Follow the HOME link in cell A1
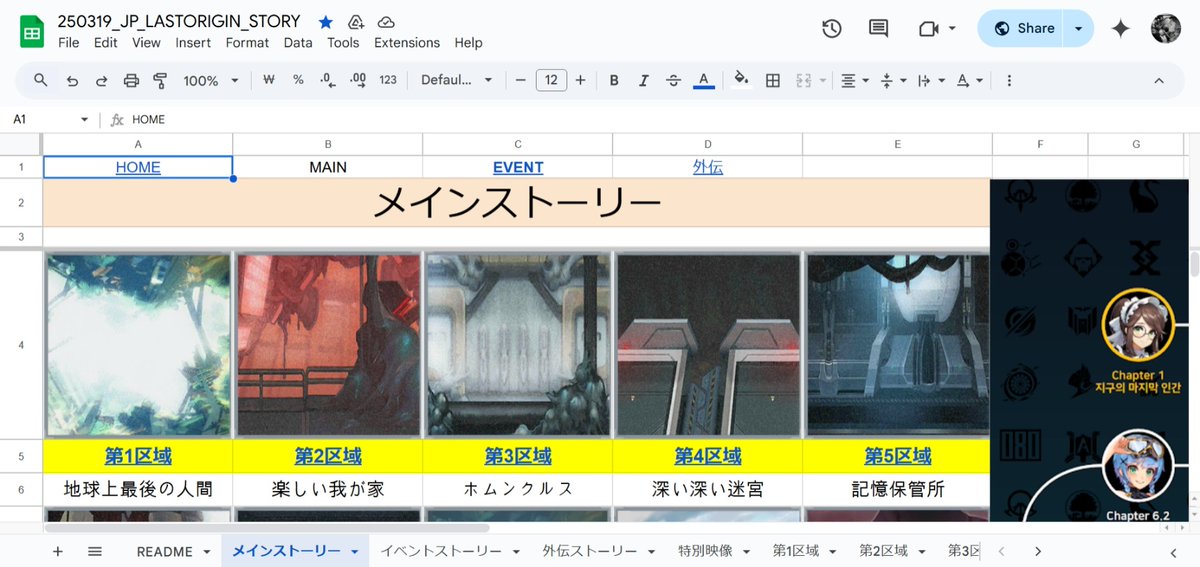The width and height of the screenshot is (1200, 567). (x=138, y=167)
